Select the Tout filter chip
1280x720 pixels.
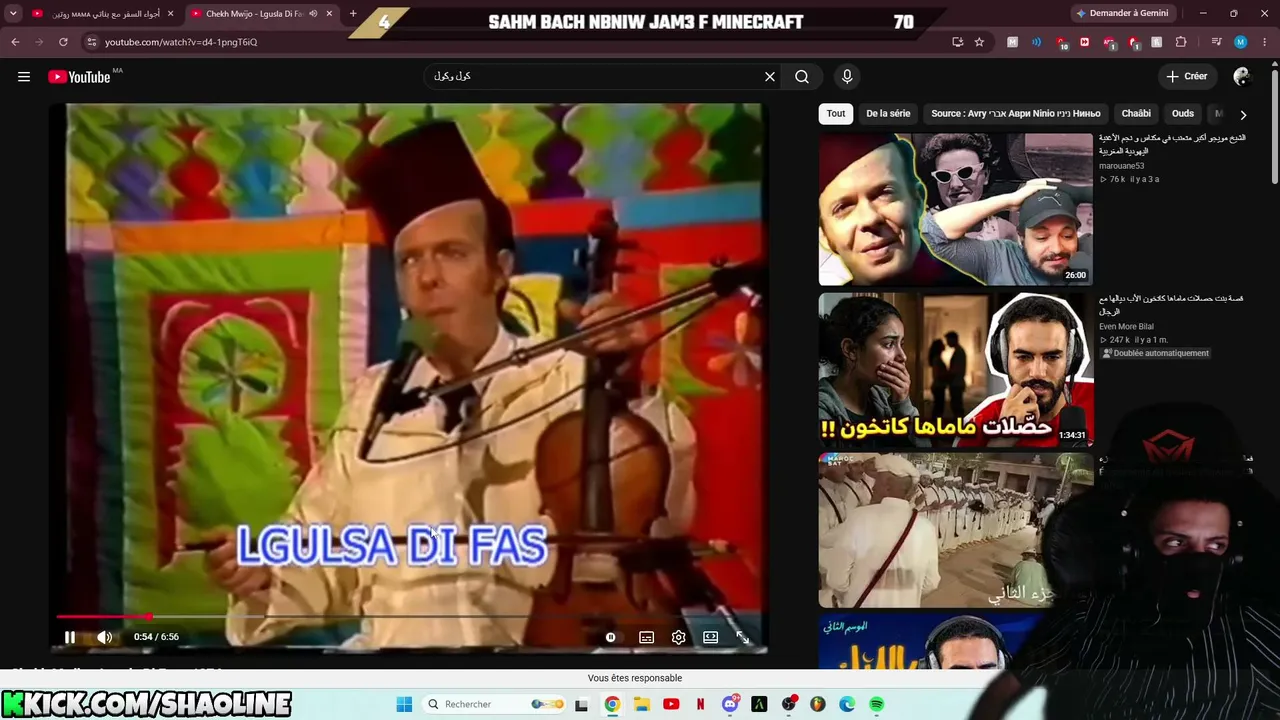click(x=836, y=114)
